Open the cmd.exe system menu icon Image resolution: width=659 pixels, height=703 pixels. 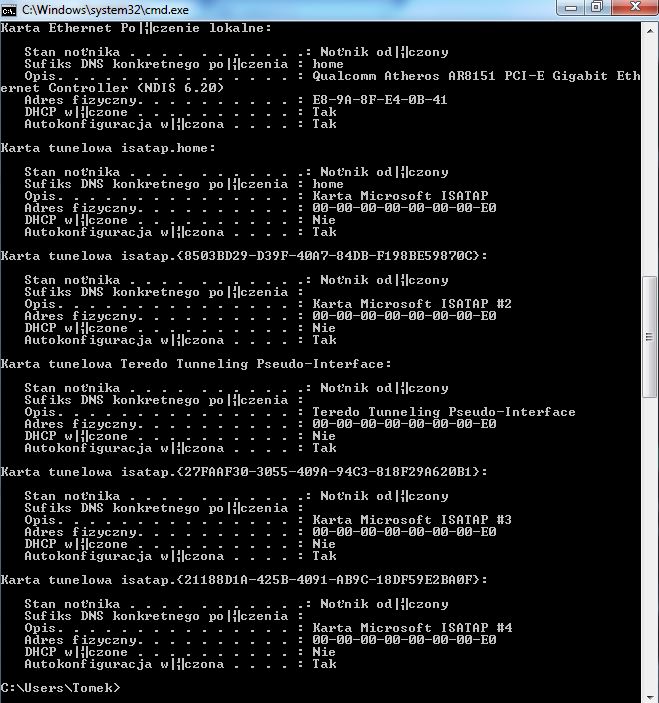click(x=9, y=10)
